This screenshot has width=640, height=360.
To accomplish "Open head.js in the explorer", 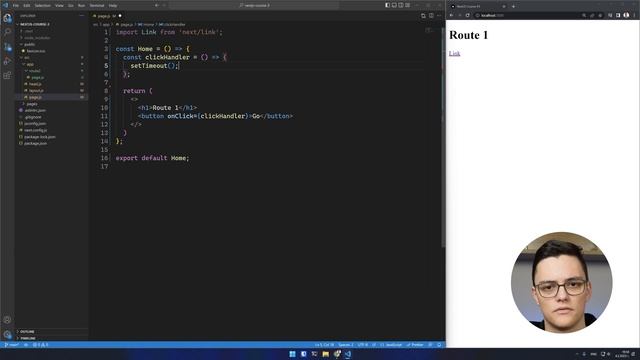I will point(52,84).
